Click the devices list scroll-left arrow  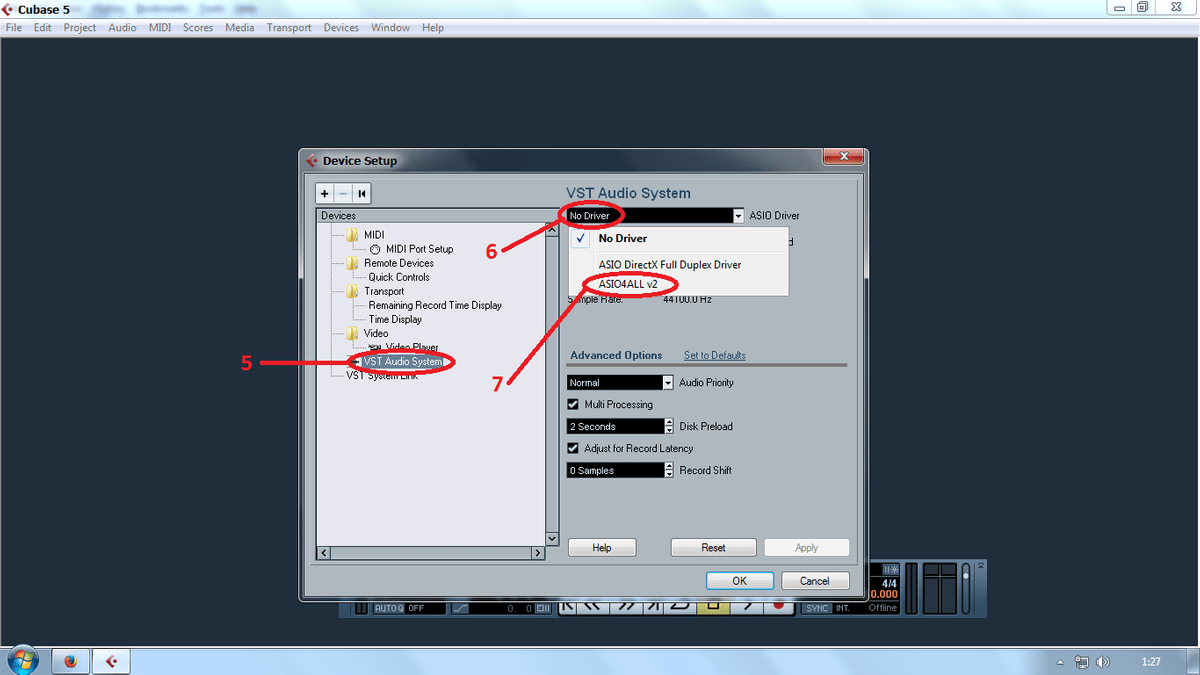tap(324, 553)
